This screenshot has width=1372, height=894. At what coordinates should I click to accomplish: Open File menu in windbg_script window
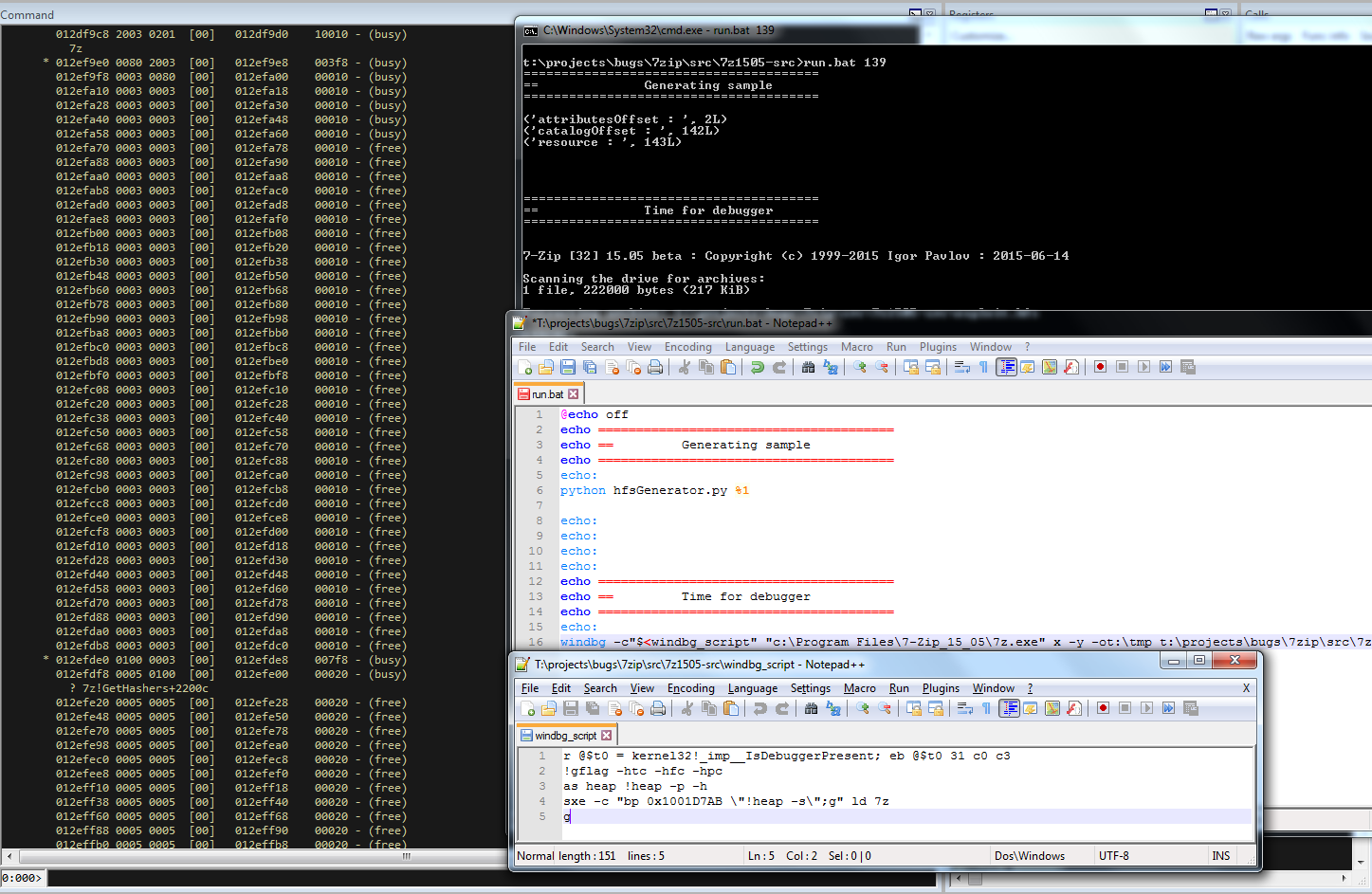tap(530, 688)
